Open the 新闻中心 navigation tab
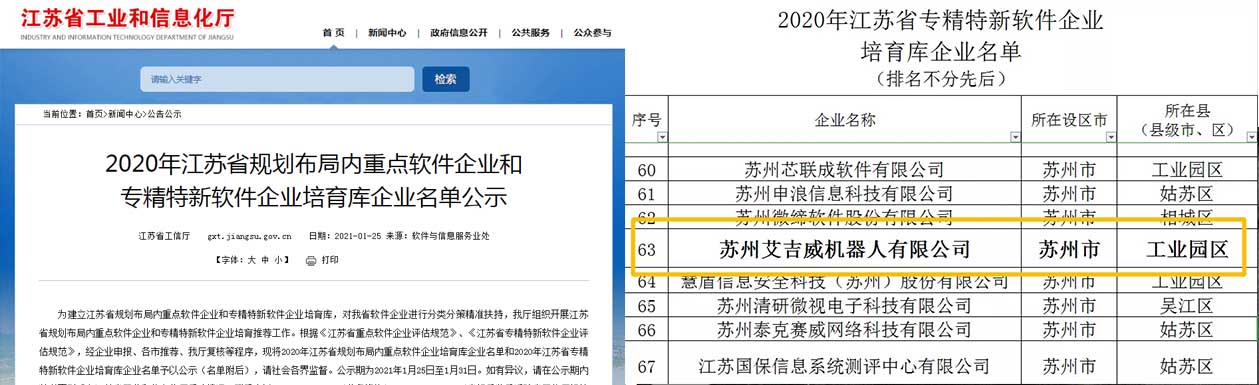The image size is (1259, 385). (x=387, y=32)
